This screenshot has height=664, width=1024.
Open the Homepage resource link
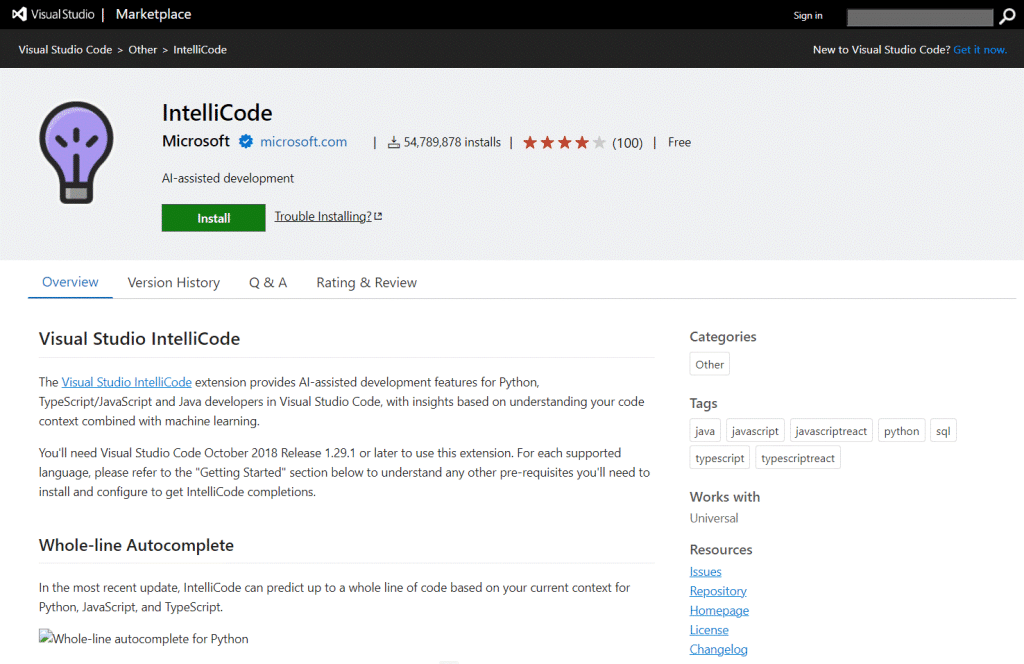[719, 610]
